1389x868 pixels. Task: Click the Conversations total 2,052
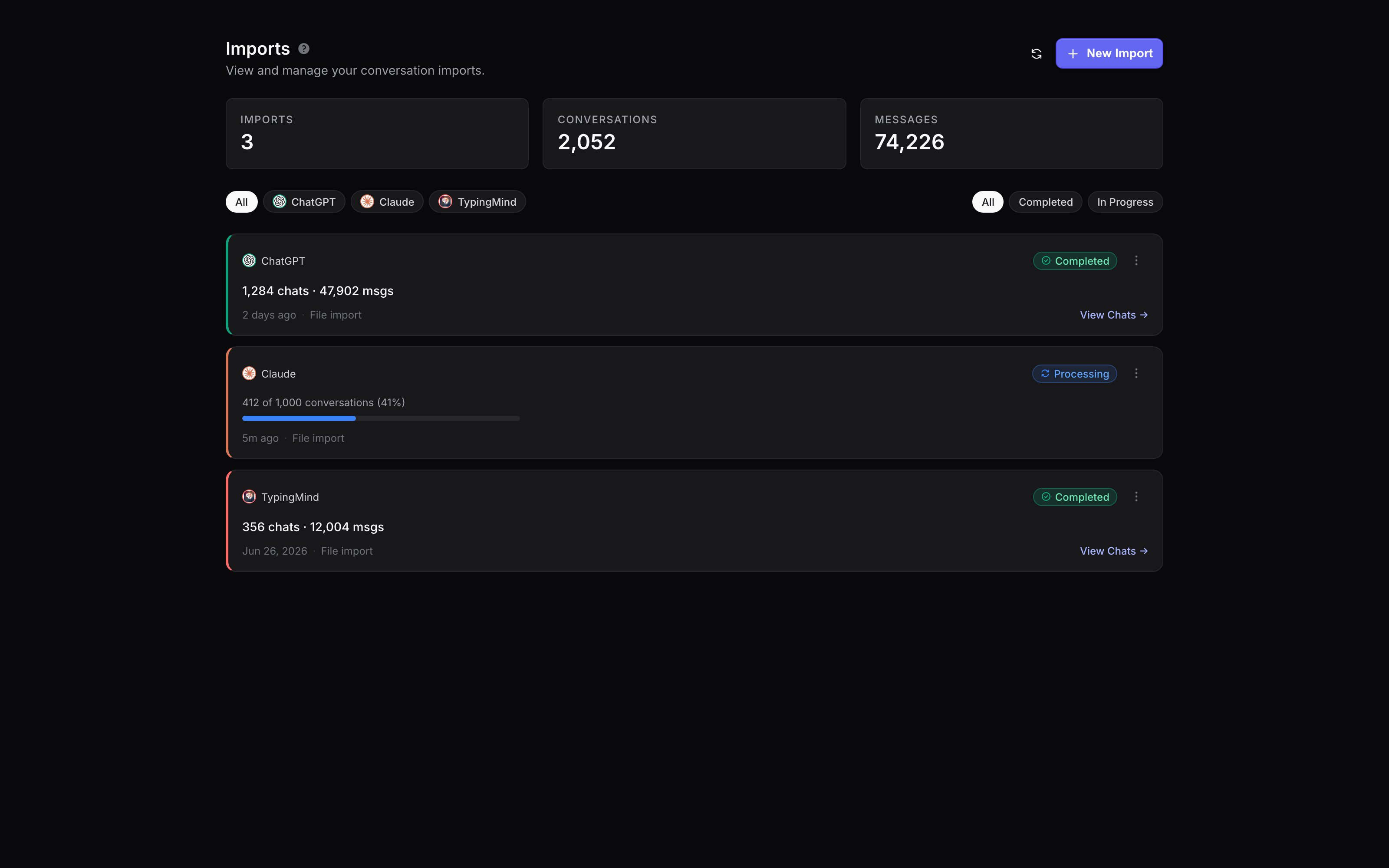point(586,142)
